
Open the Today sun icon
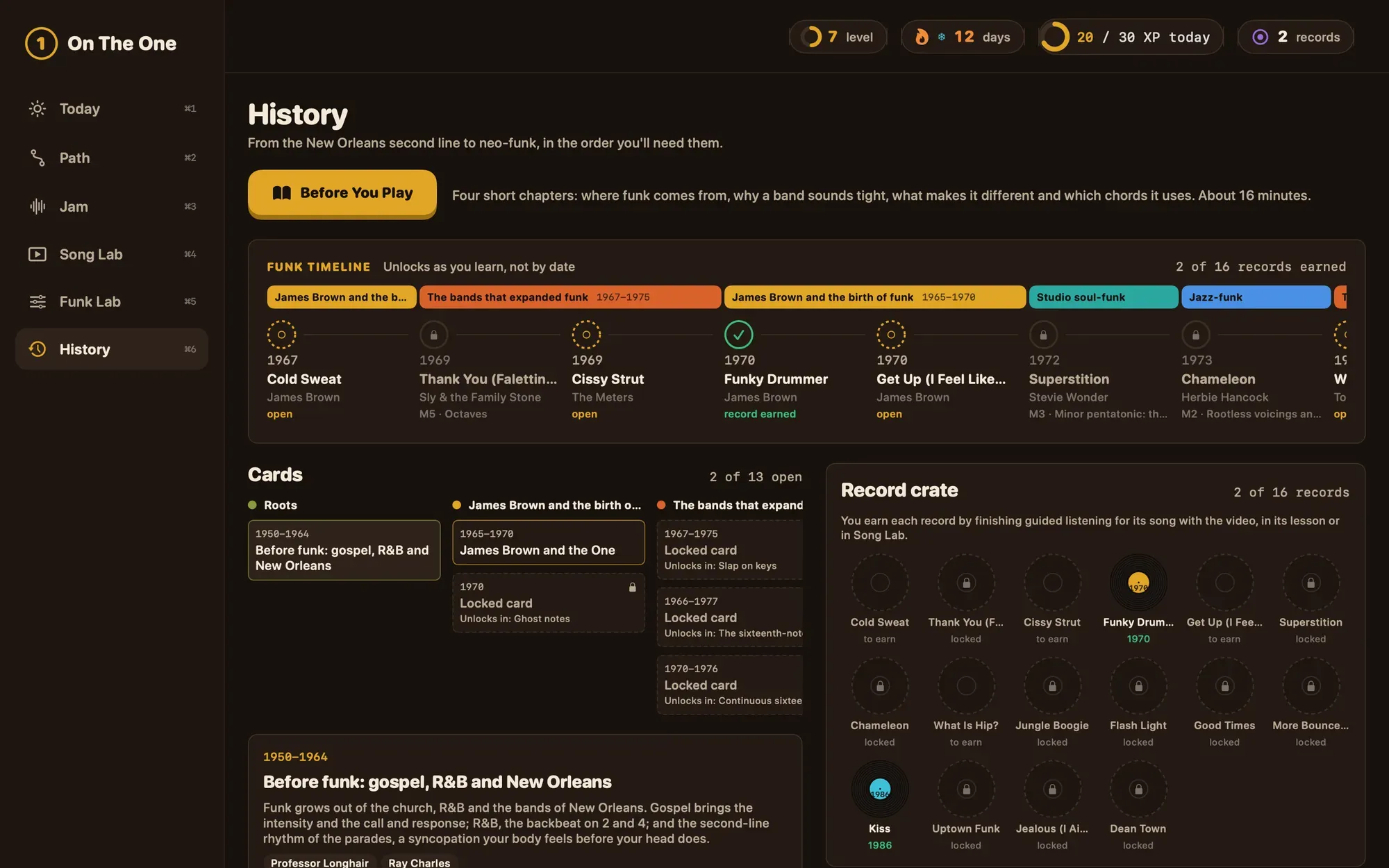pyautogui.click(x=38, y=108)
